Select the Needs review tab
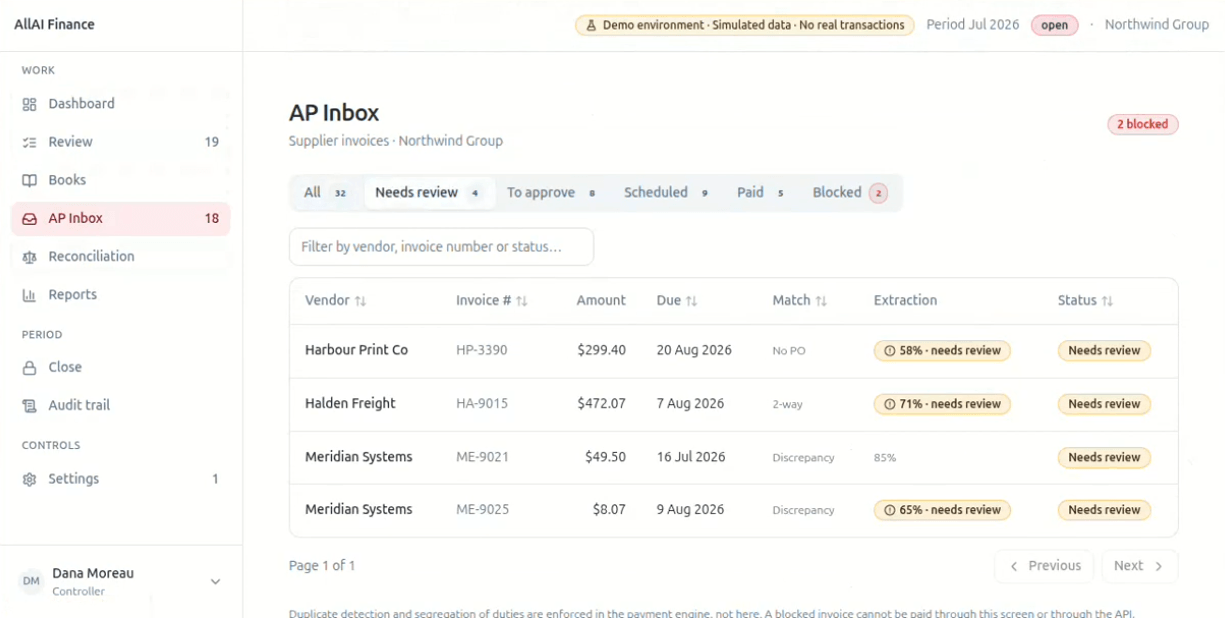This screenshot has height=618, width=1225. (x=429, y=193)
